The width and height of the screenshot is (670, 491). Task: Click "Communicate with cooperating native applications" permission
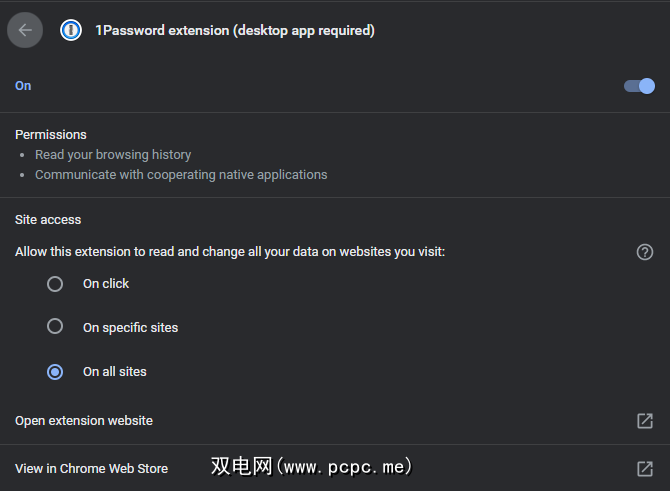coord(181,175)
